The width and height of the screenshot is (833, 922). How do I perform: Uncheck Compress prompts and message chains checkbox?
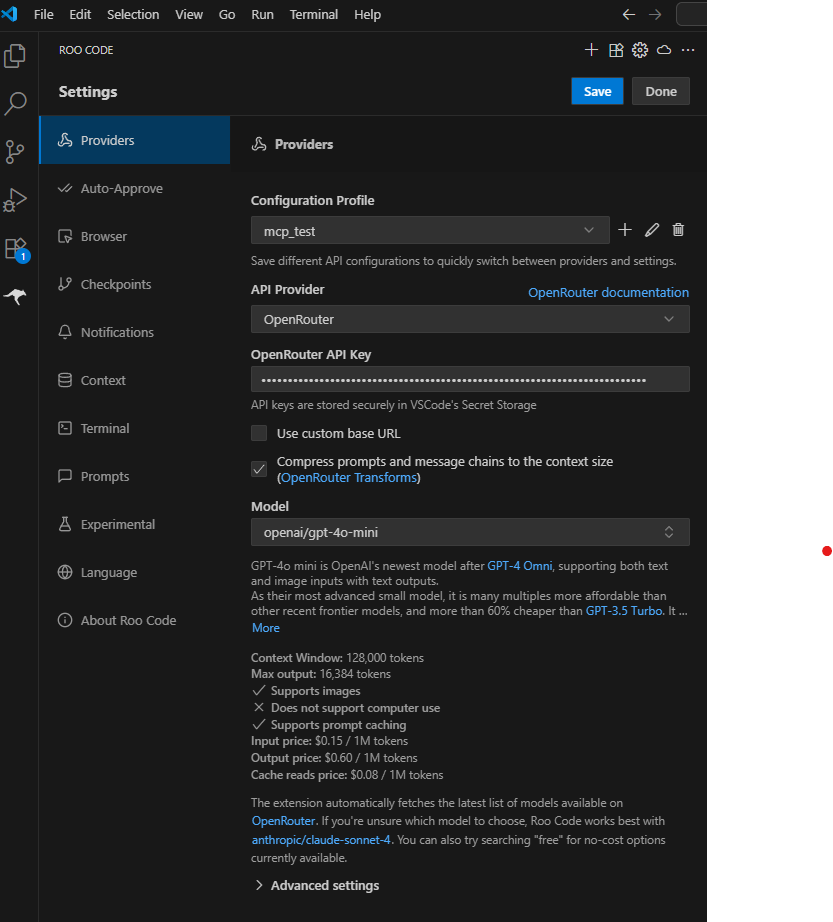(259, 469)
